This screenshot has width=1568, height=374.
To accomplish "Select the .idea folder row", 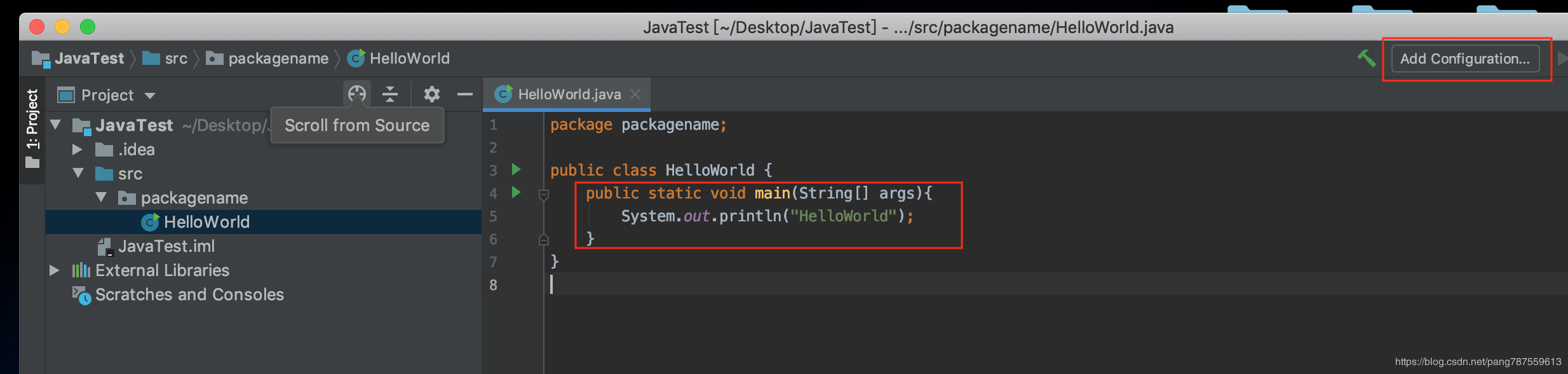I will (x=264, y=149).
